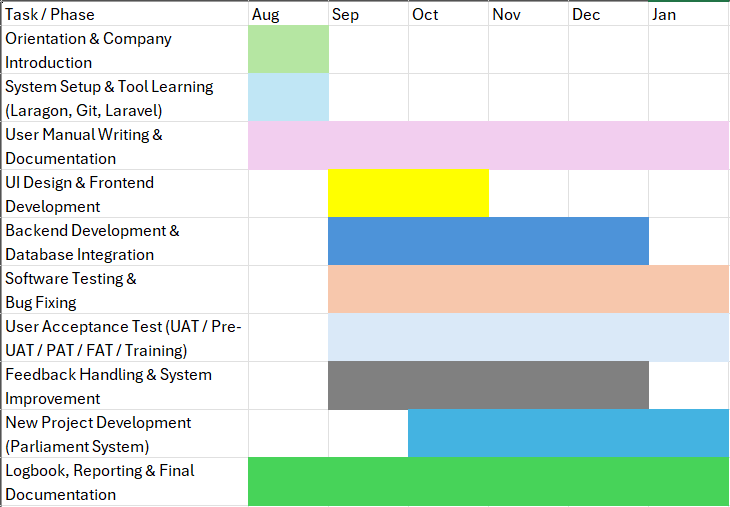Click the User Manual Writing & Documentation cell

pyautogui.click(x=124, y=146)
